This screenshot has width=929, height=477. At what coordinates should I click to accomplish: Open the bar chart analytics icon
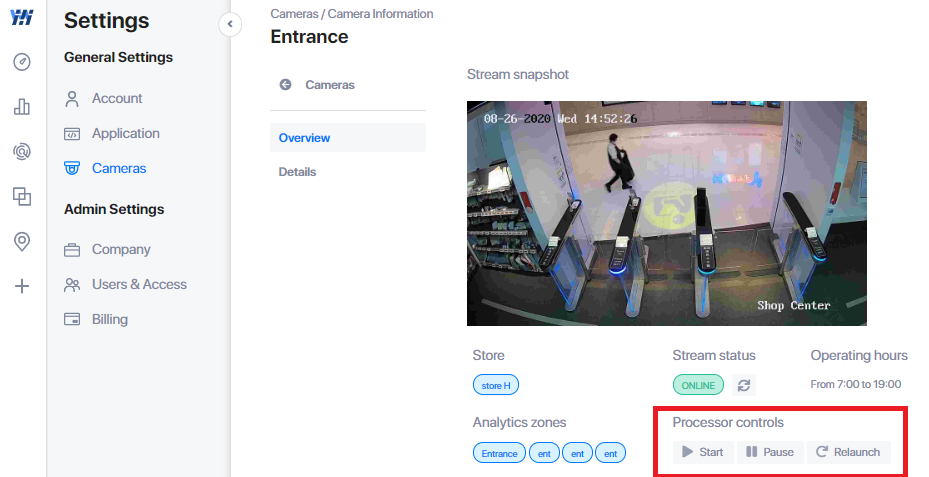coord(22,107)
